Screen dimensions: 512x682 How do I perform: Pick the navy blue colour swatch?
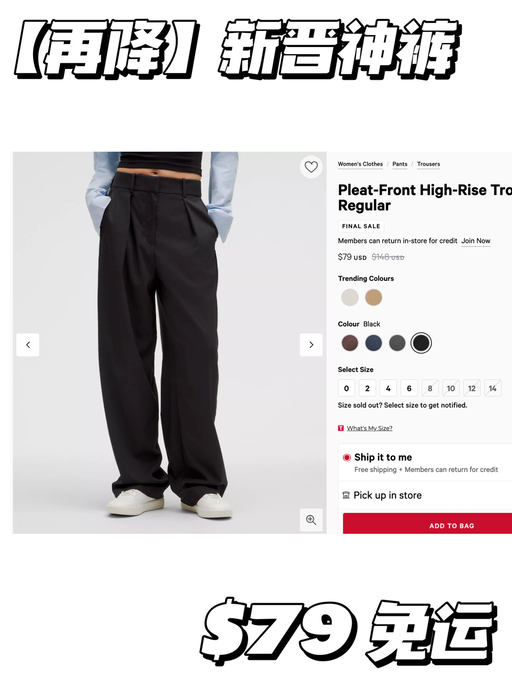coord(373,343)
